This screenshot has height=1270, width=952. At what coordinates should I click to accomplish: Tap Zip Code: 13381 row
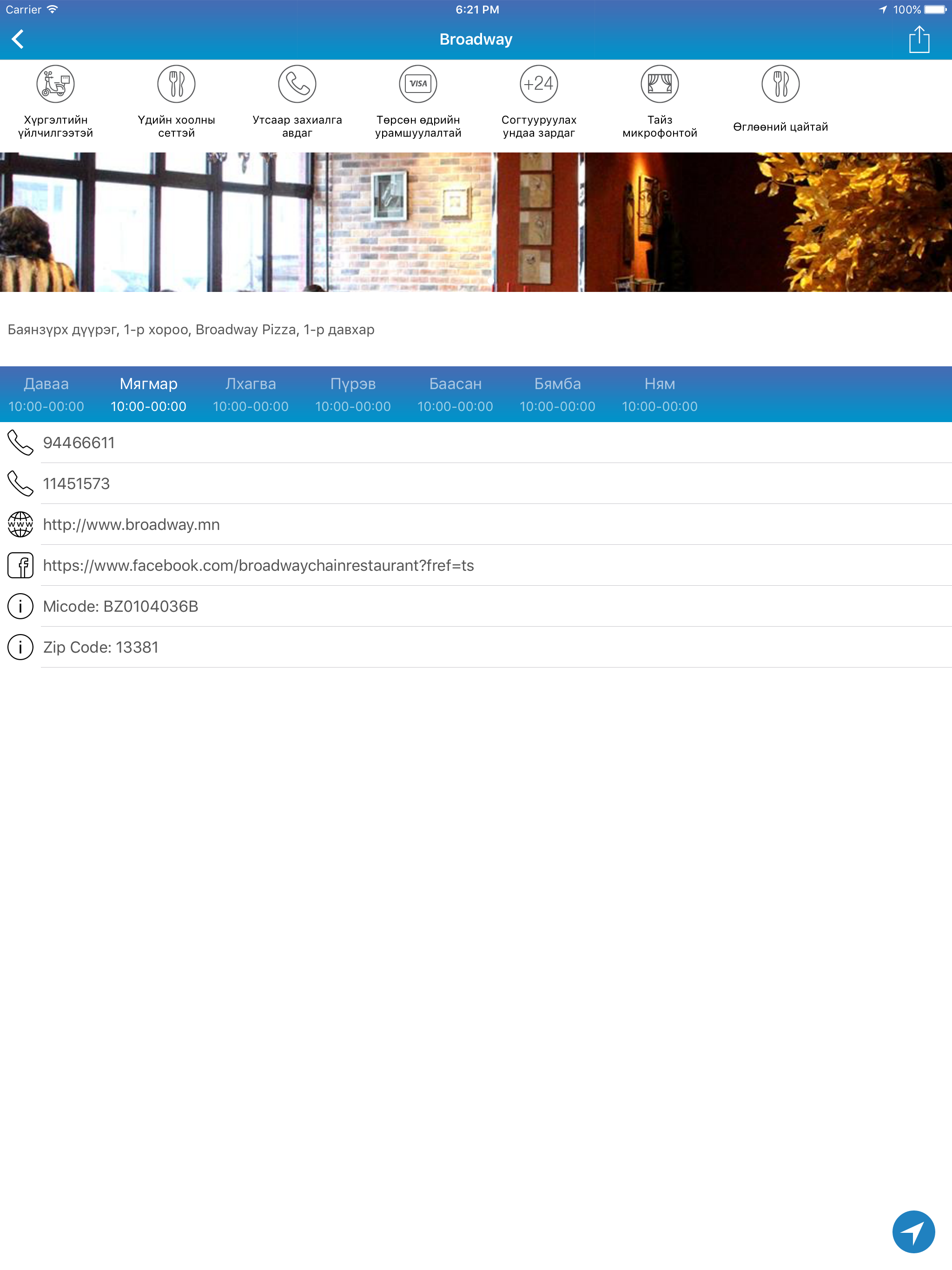click(x=476, y=647)
